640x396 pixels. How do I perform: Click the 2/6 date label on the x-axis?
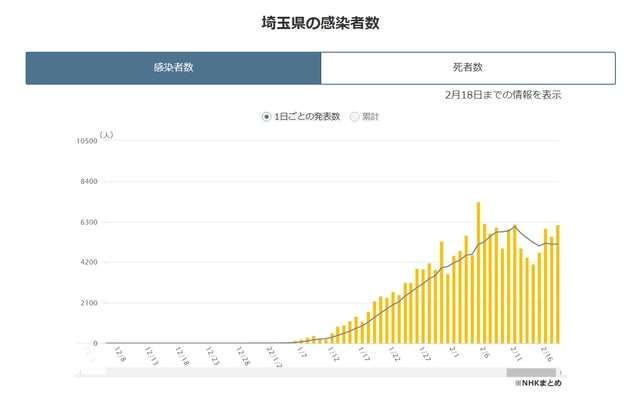point(484,353)
